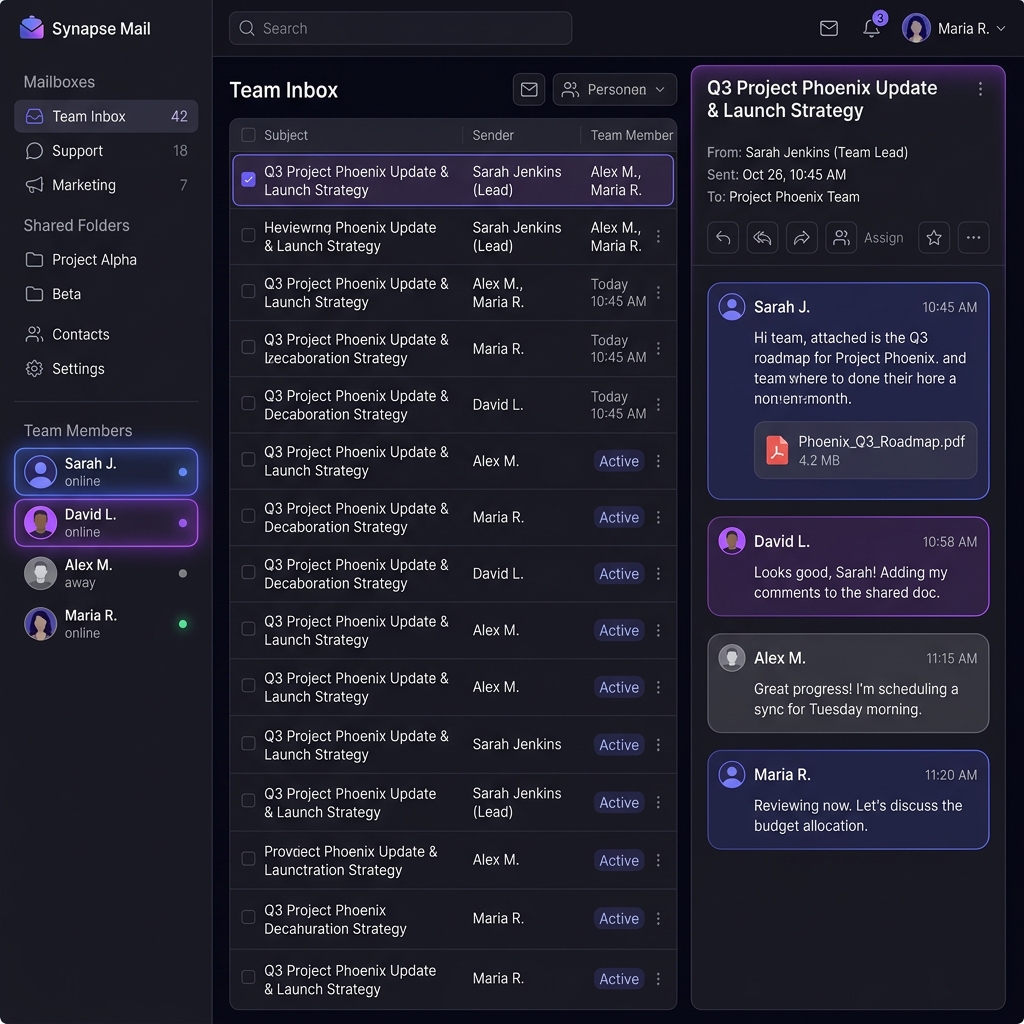Open row menu for David L. Today row
The width and height of the screenshot is (1024, 1024).
tap(658, 405)
